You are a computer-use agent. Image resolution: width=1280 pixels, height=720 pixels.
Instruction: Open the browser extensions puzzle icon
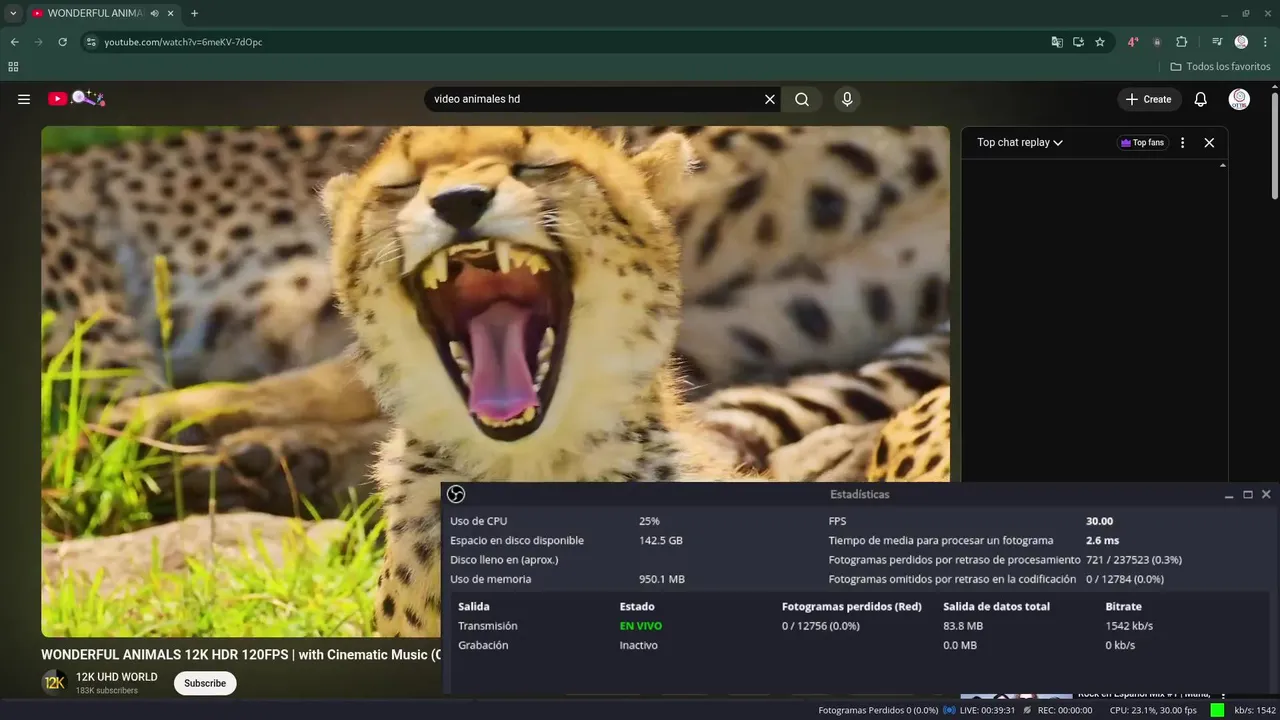(x=1182, y=42)
